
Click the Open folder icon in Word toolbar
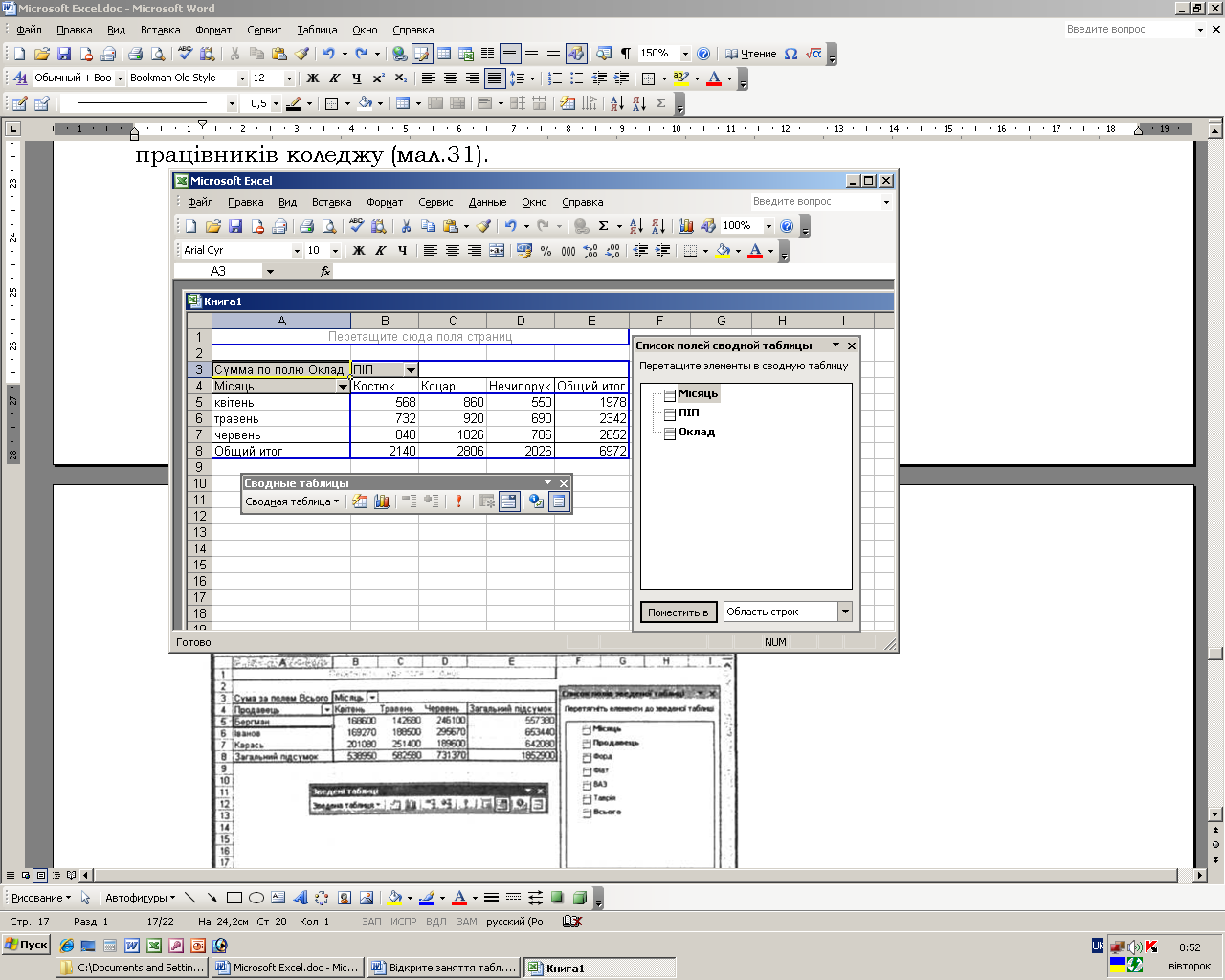pyautogui.click(x=41, y=54)
